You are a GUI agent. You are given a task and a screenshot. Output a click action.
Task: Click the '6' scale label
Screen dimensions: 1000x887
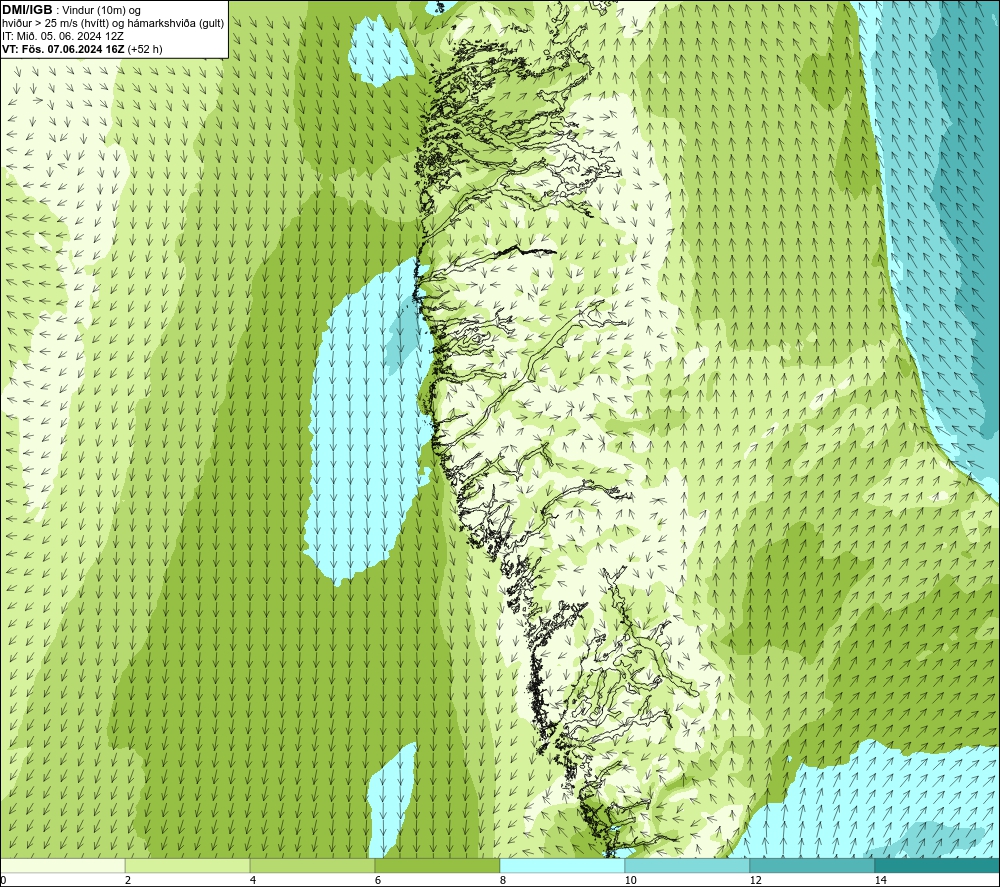pos(378,880)
